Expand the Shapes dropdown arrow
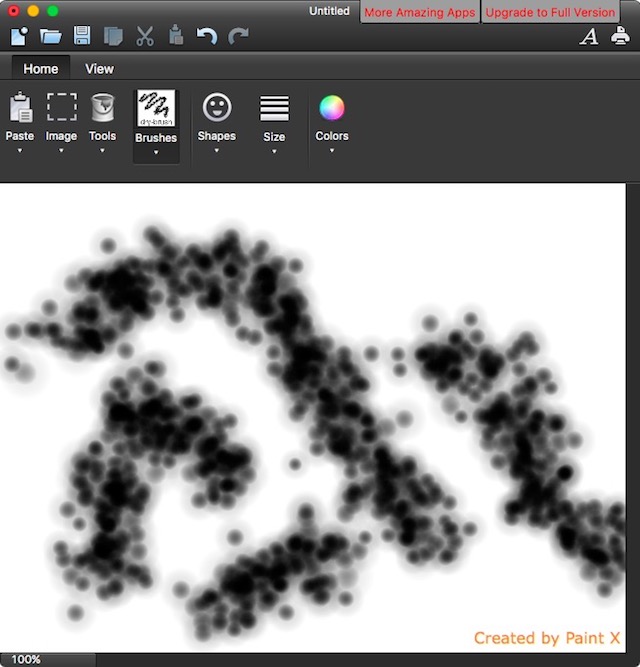Screen dimensions: 640x667 216,151
